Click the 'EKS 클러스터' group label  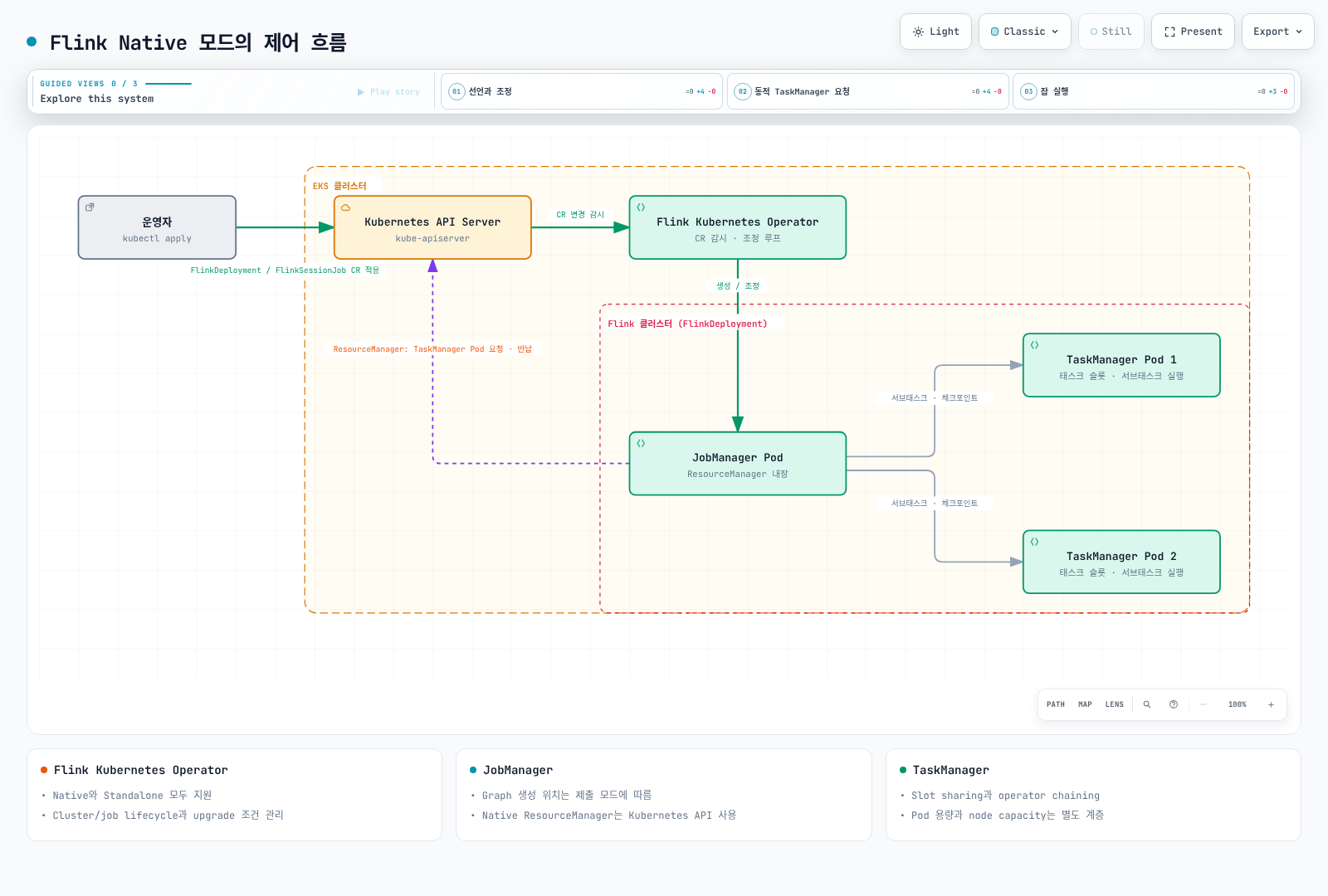tap(339, 186)
